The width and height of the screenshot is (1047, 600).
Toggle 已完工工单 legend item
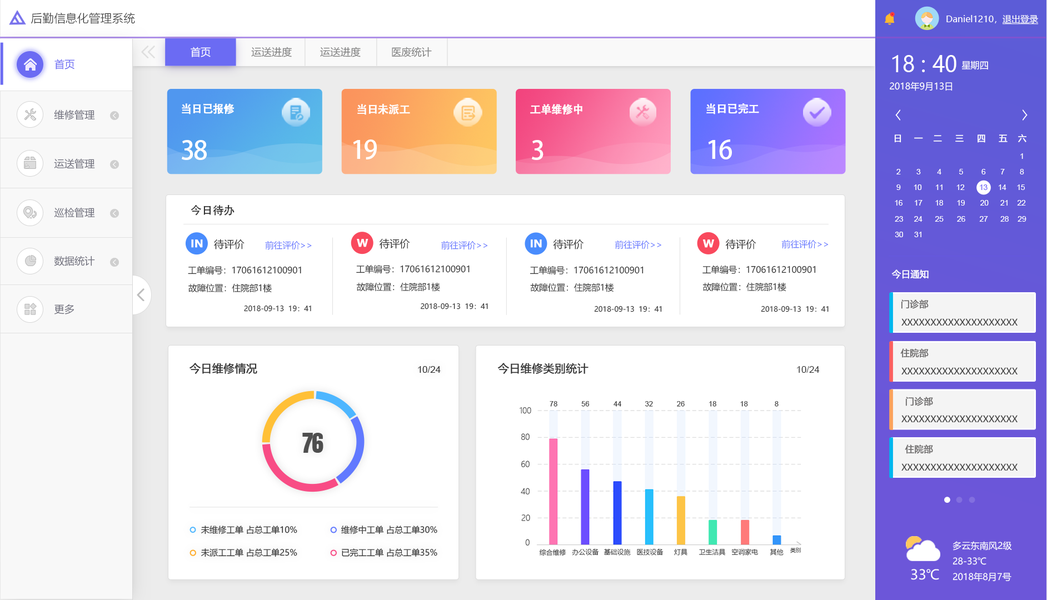[x=384, y=553]
